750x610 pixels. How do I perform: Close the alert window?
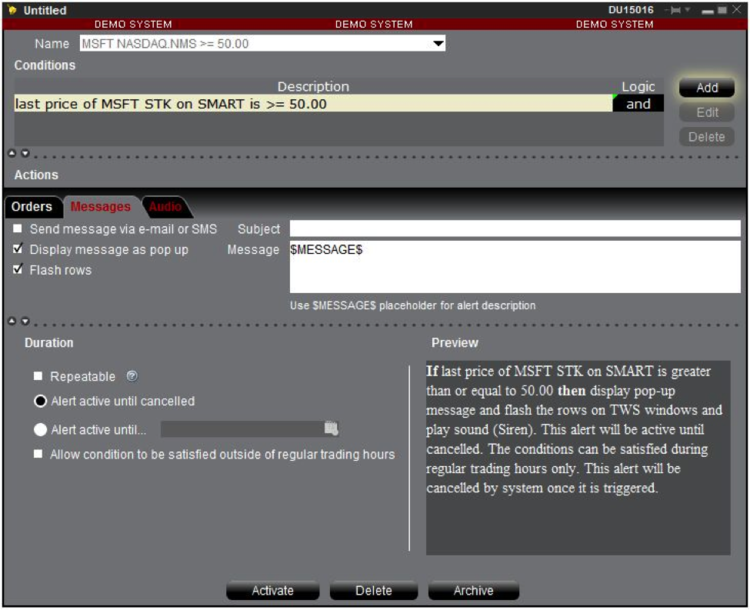(x=737, y=10)
